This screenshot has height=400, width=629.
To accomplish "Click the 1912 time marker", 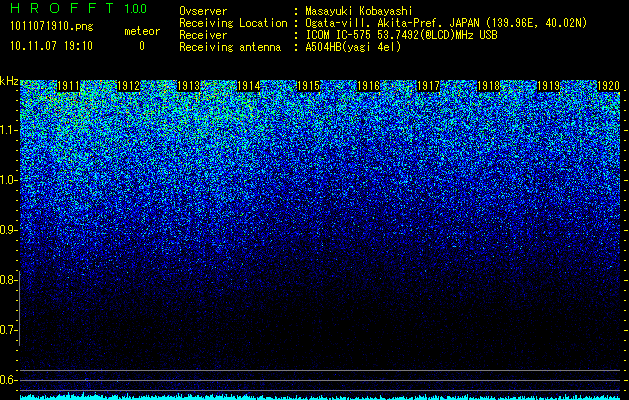I will pos(128,86).
